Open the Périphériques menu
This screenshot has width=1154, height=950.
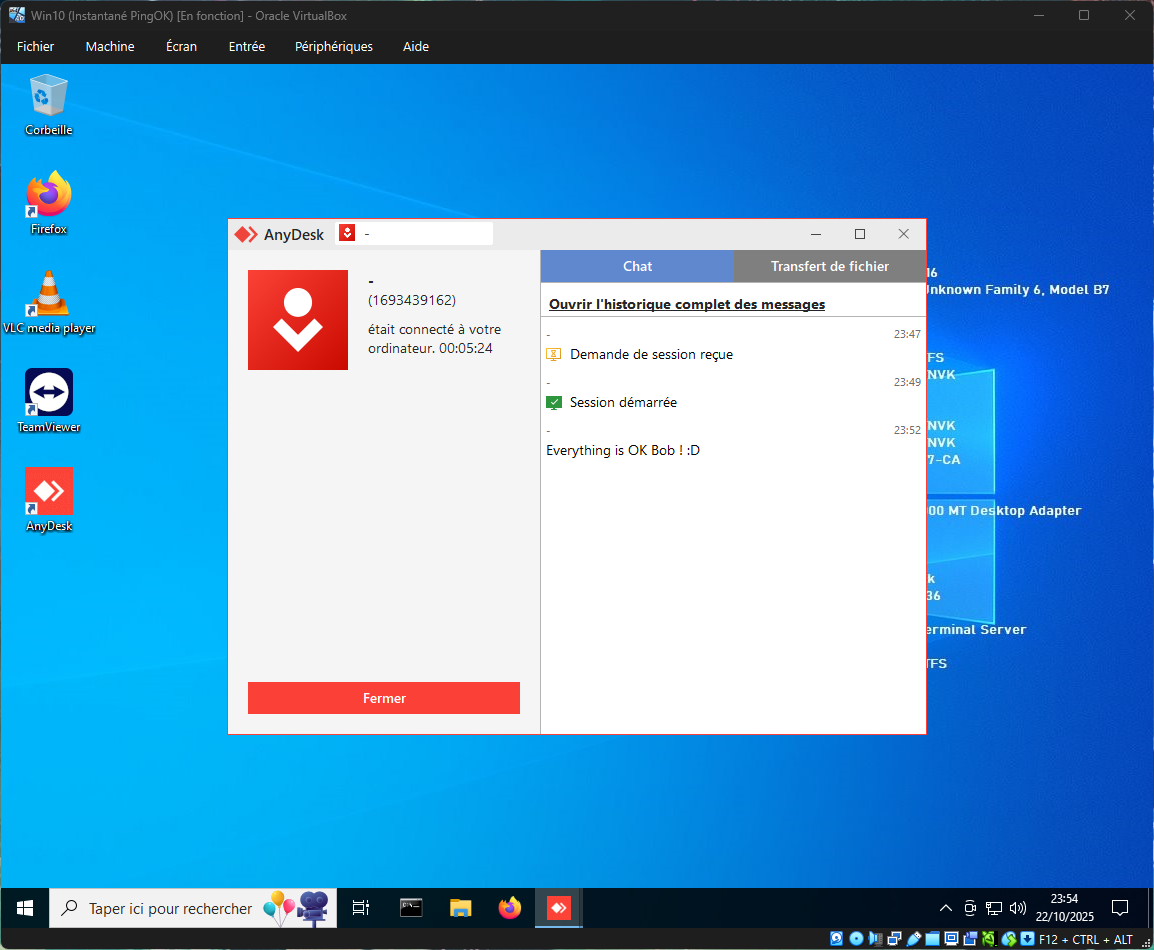click(333, 46)
